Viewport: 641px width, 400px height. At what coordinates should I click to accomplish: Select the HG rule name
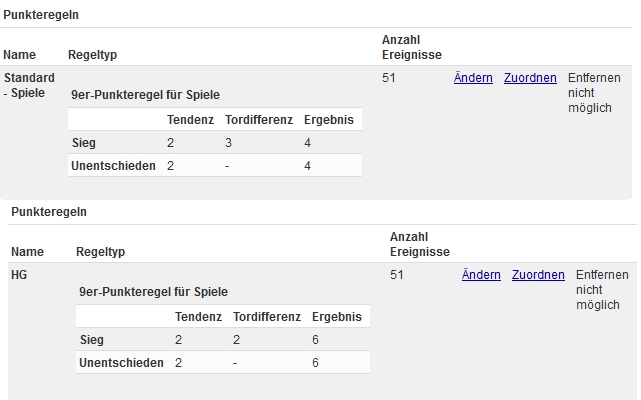tap(19, 274)
